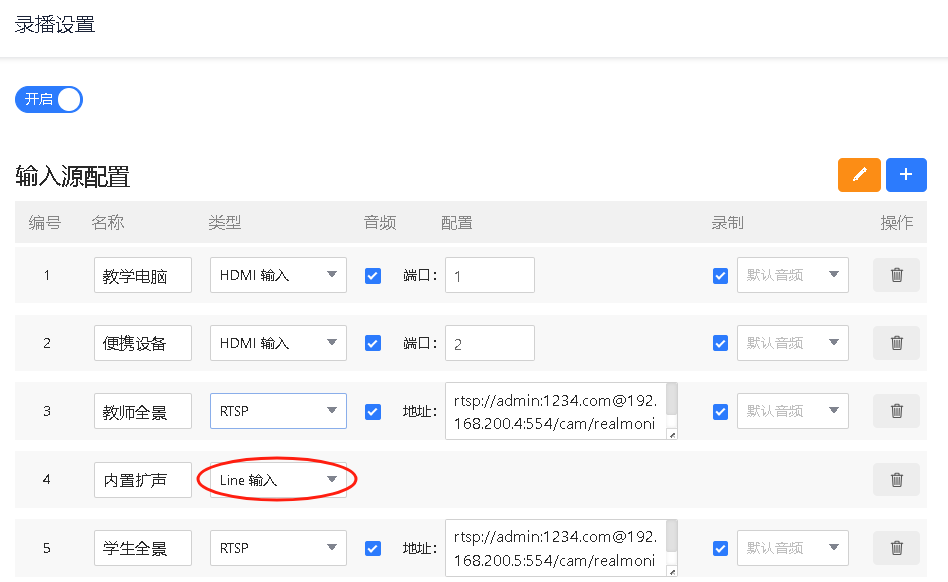948x582 pixels.
Task: Click RTSP address box for 学生全景
Action: pos(555,548)
